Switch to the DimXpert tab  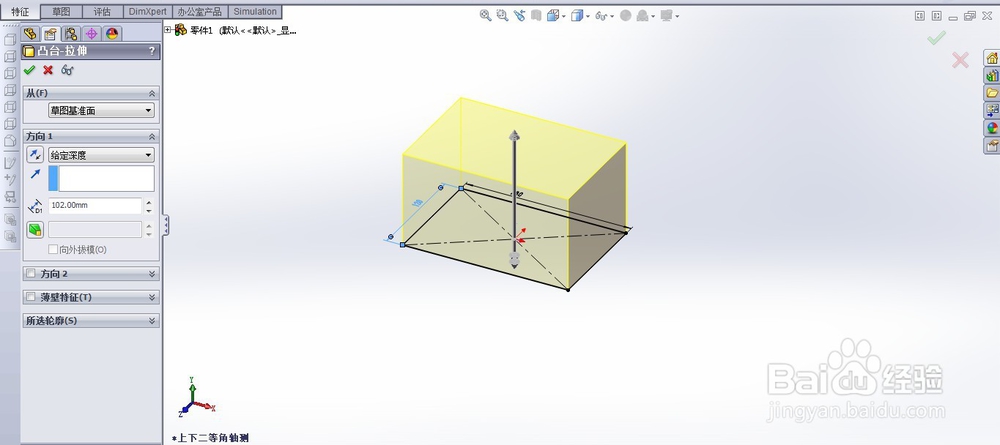[x=147, y=11]
